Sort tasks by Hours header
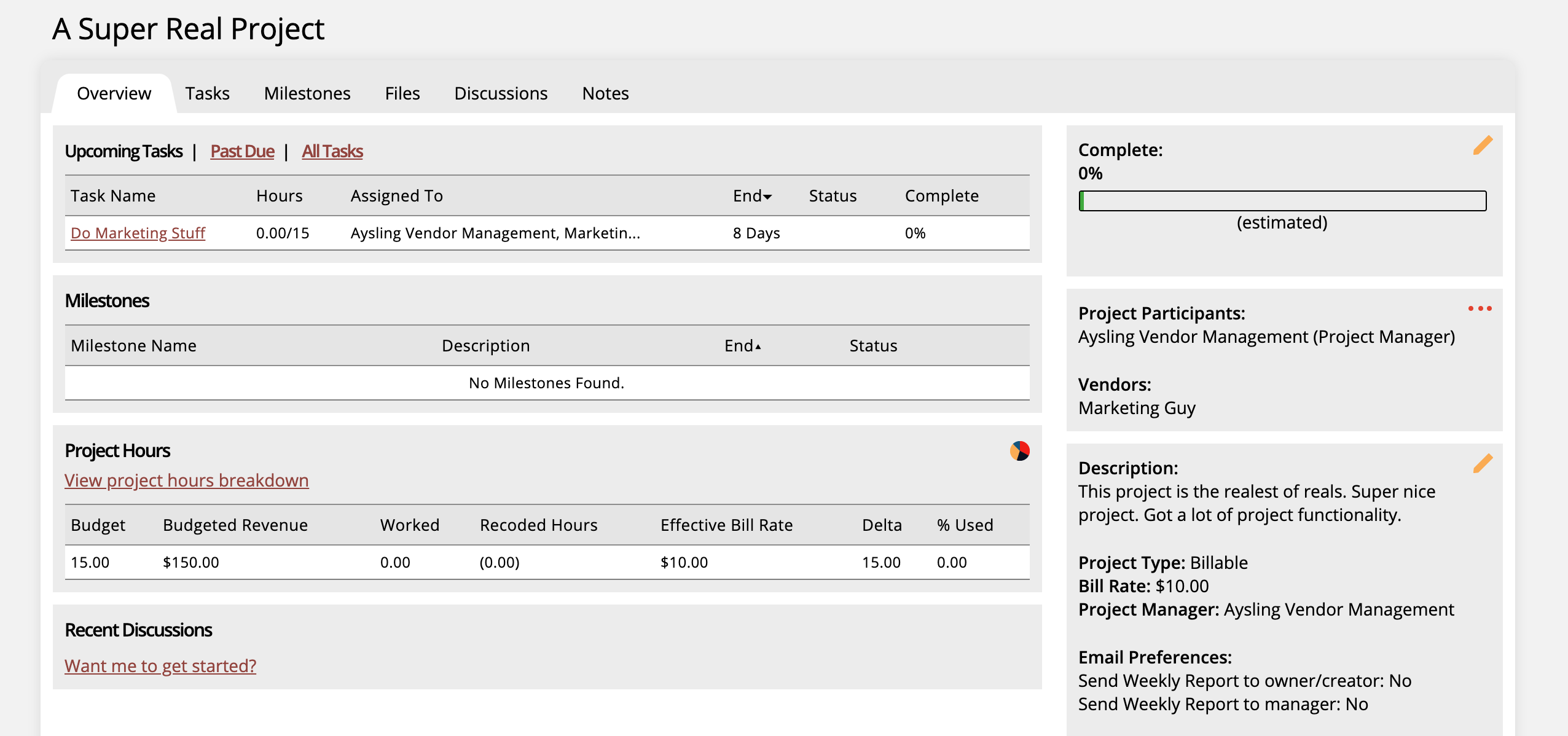1568x736 pixels. (x=280, y=196)
